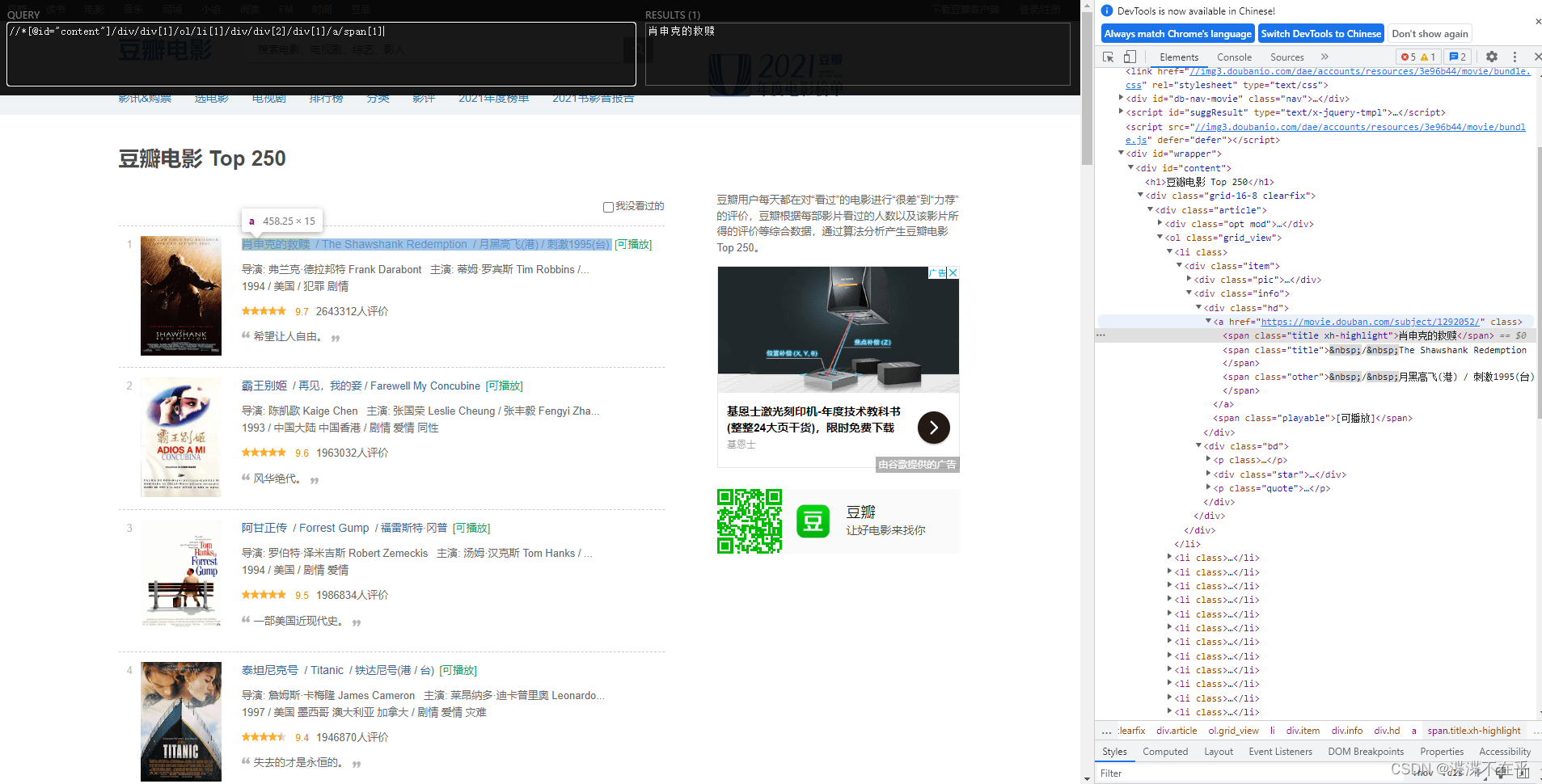Viewport: 1542px width, 784px height.
Task: Open DevTools three-dot customize menu
Action: tap(1515, 57)
